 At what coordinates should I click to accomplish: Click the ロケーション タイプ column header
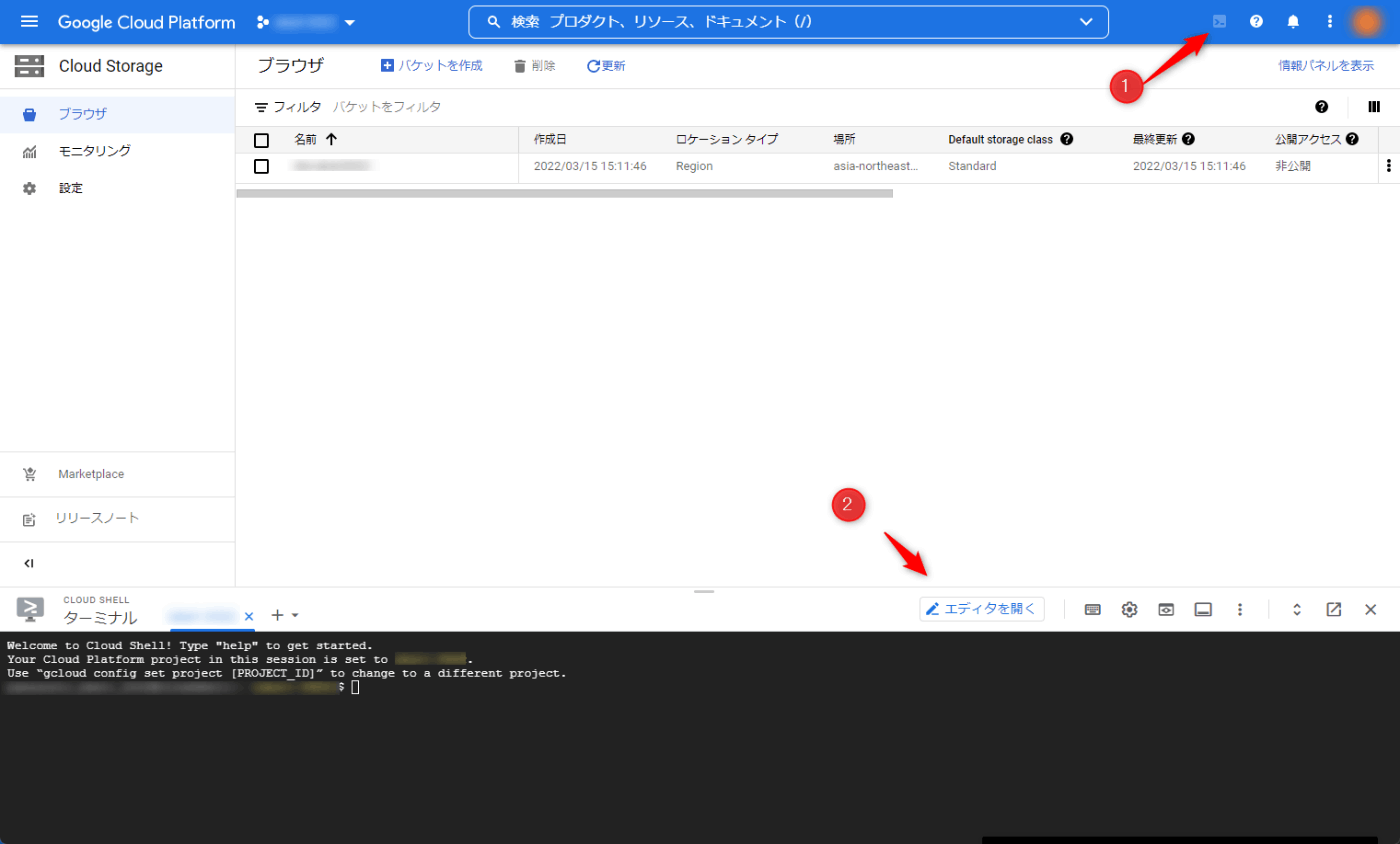[726, 140]
